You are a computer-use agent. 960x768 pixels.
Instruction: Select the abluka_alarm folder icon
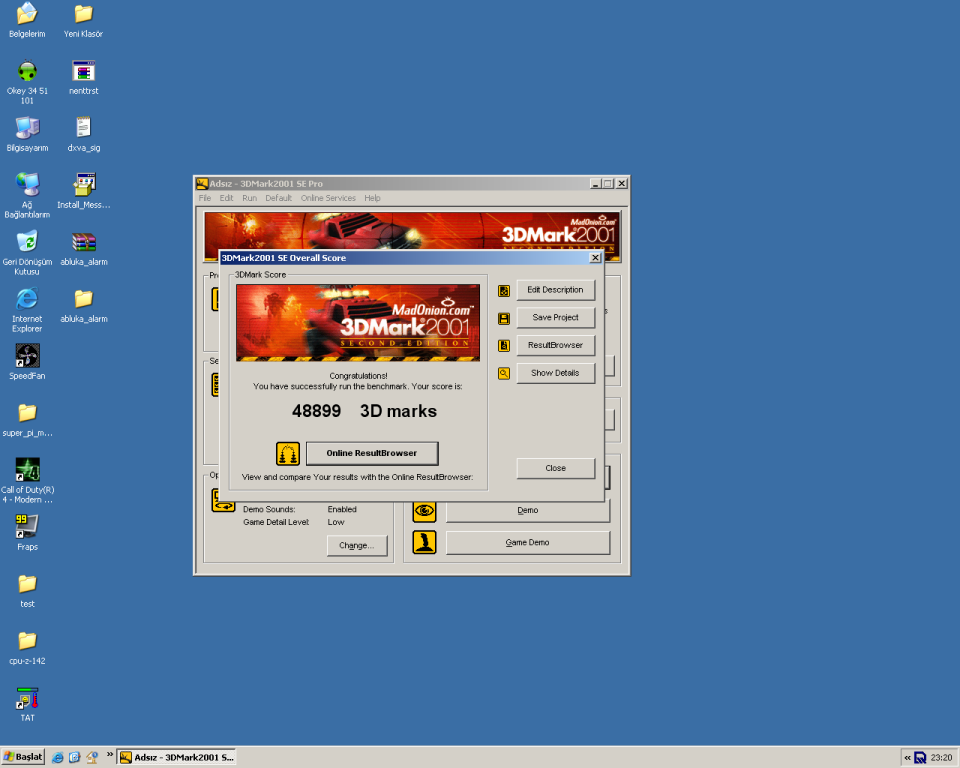(x=83, y=298)
